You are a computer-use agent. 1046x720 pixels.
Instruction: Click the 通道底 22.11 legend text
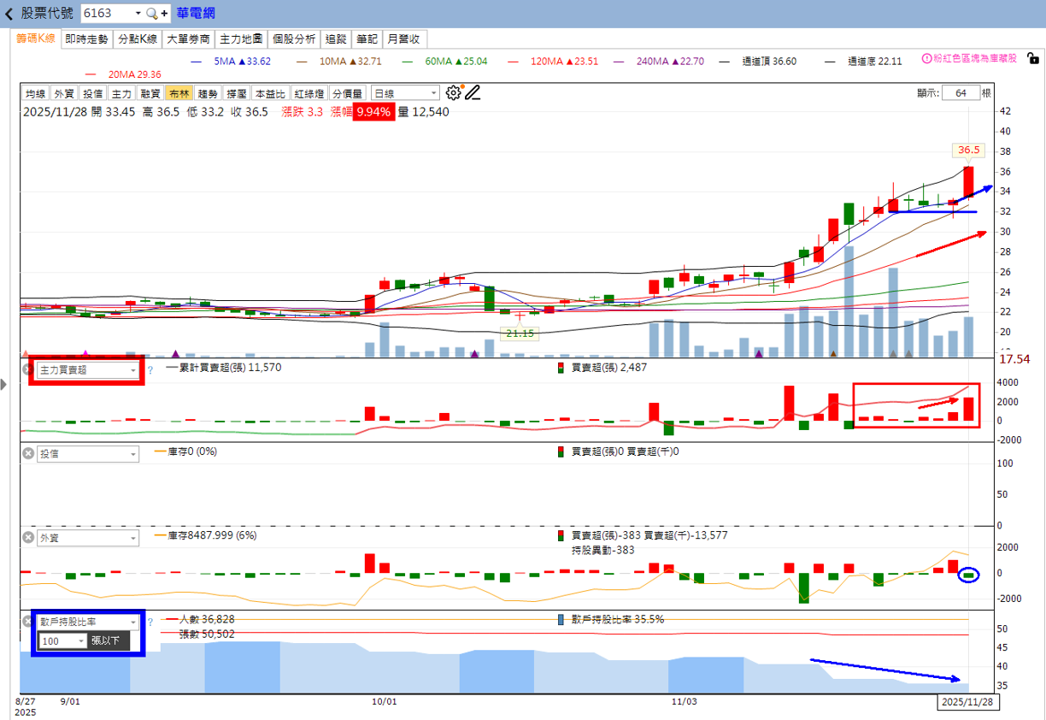[875, 61]
